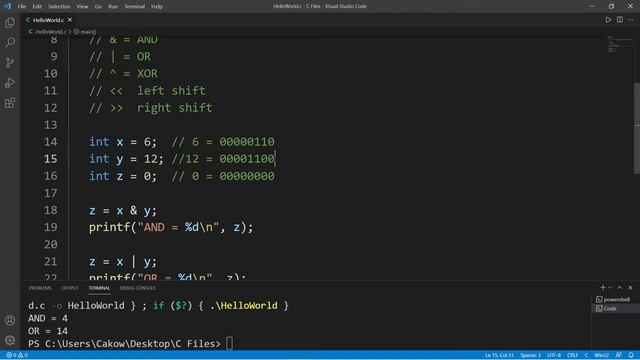The height and width of the screenshot is (360, 640).
Task: Click the "// << left shift" comment
Action: coord(147,91)
